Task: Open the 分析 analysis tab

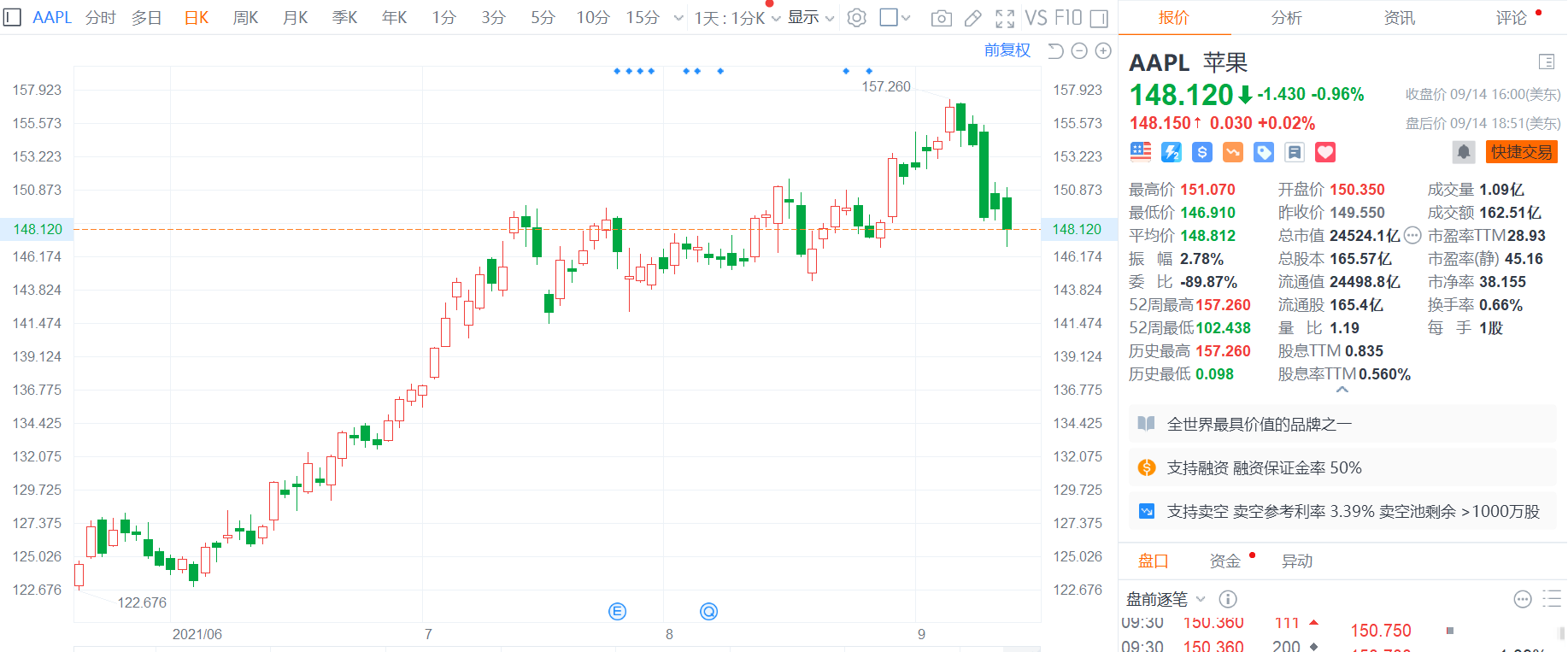Action: click(x=1286, y=17)
